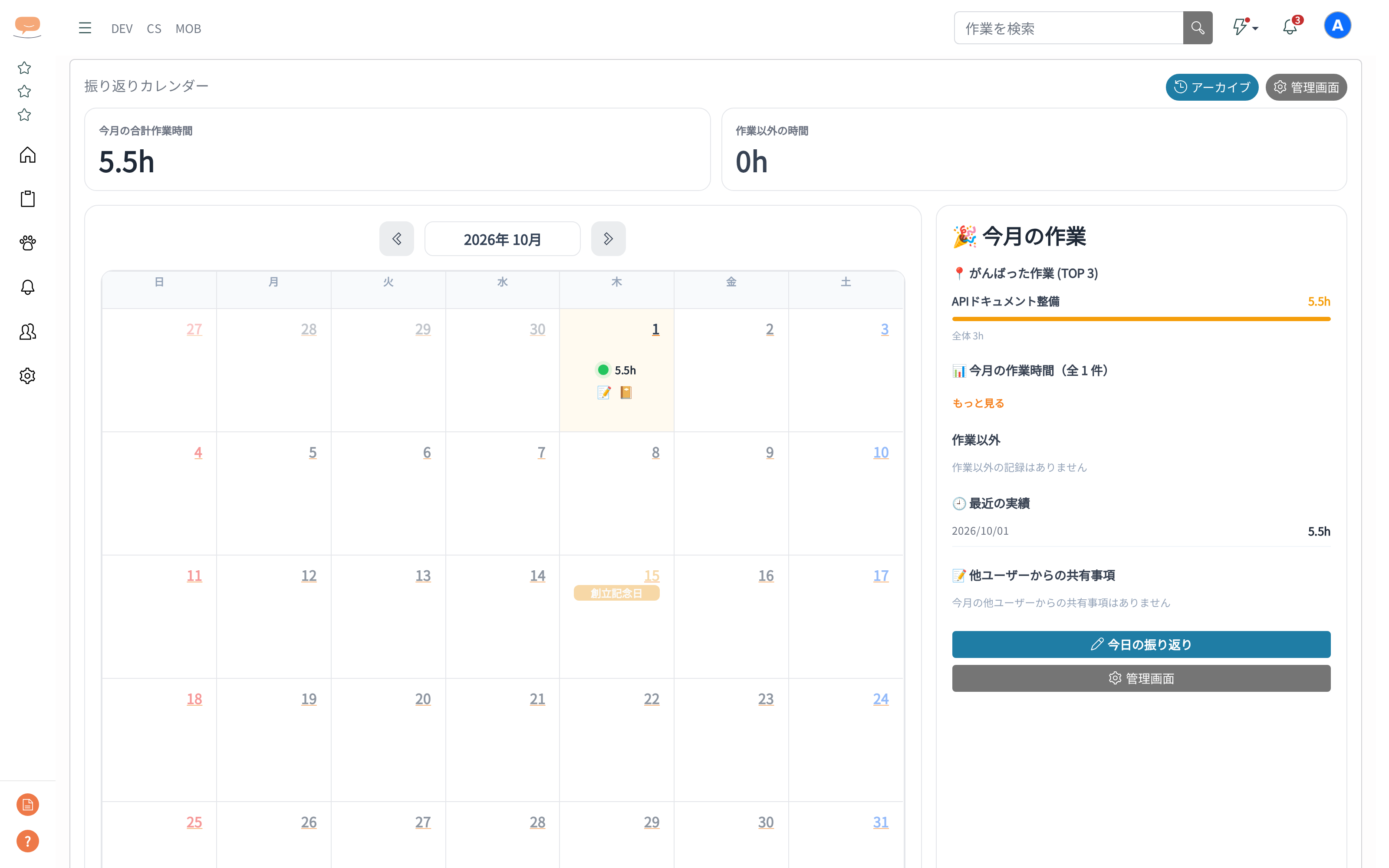Select October 24 date

pos(880,699)
